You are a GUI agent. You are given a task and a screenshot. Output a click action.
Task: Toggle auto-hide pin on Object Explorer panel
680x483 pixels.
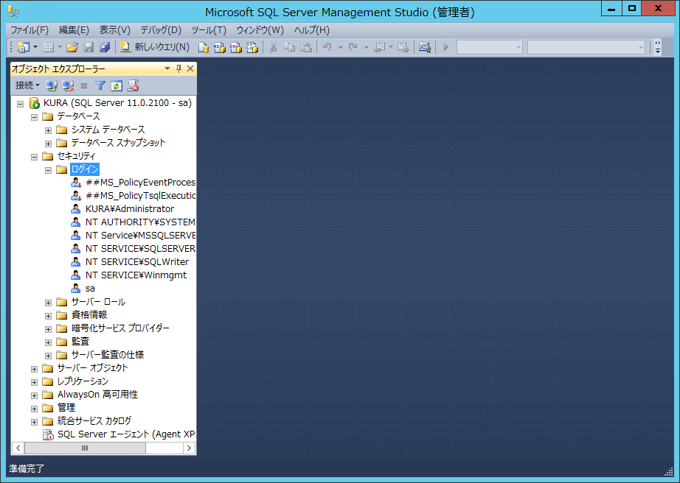179,69
